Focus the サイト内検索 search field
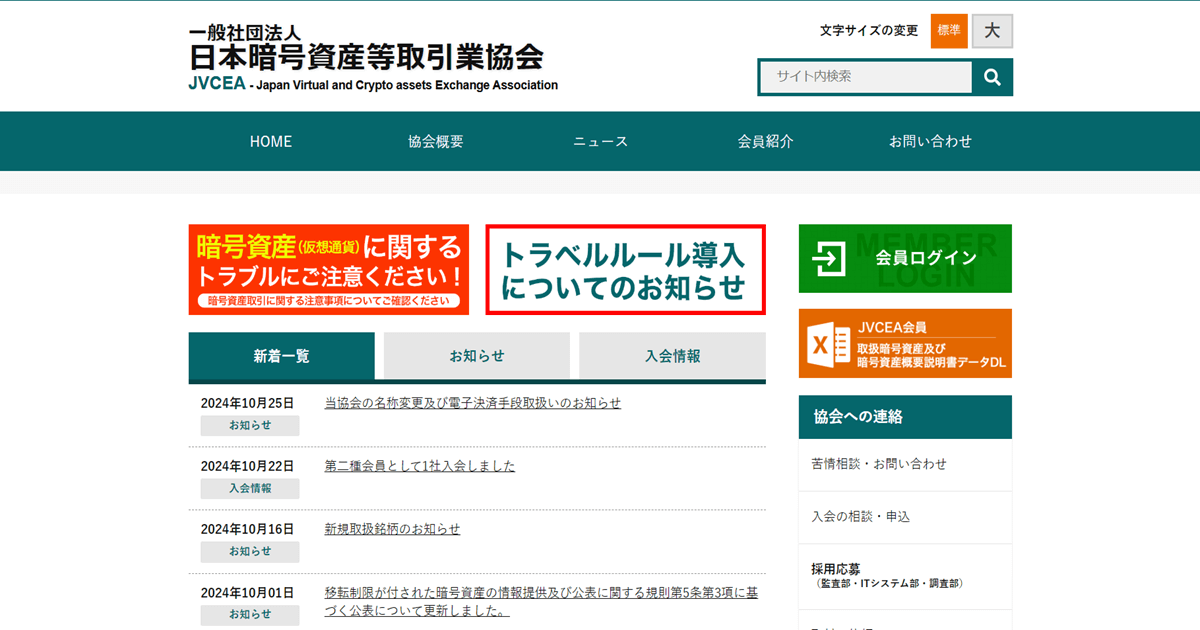 click(865, 77)
